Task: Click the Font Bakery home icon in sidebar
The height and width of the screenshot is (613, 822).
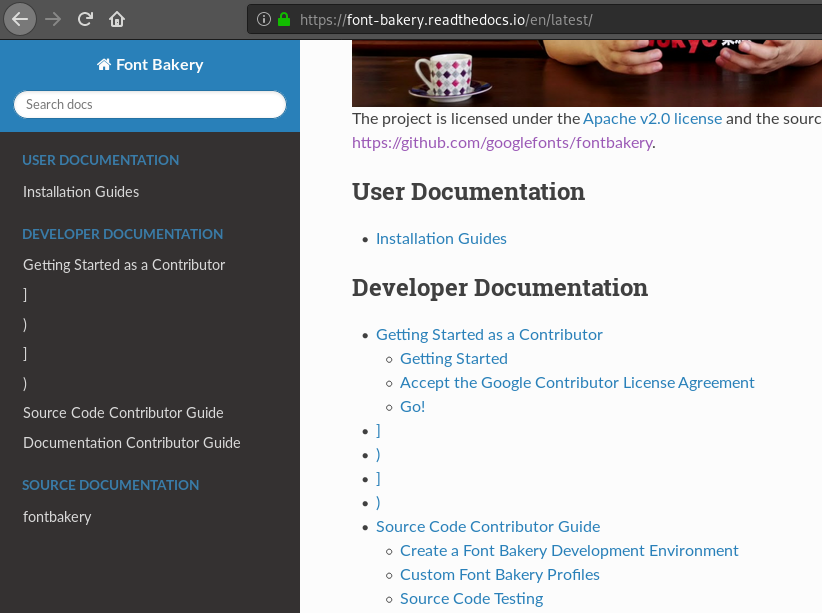Action: (x=104, y=63)
